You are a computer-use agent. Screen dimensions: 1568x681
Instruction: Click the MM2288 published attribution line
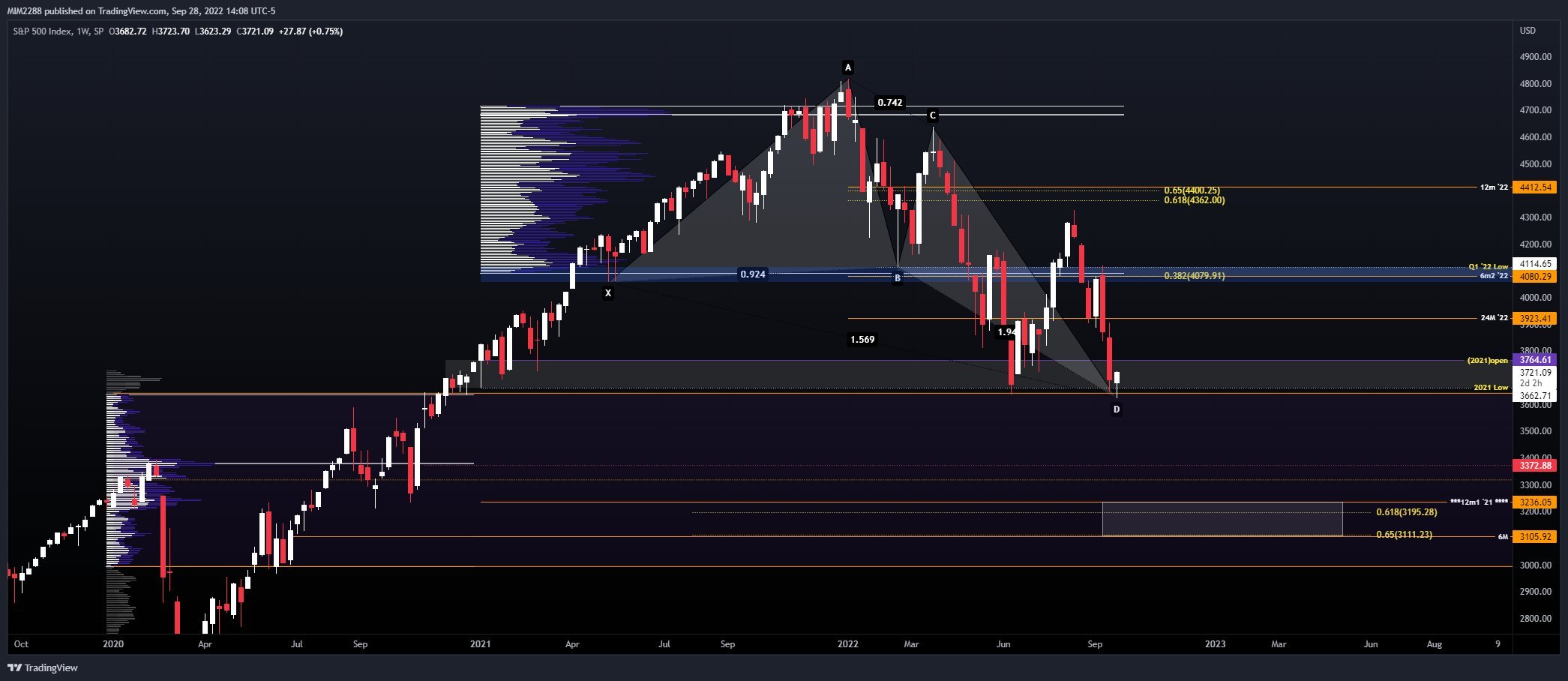pyautogui.click(x=142, y=10)
